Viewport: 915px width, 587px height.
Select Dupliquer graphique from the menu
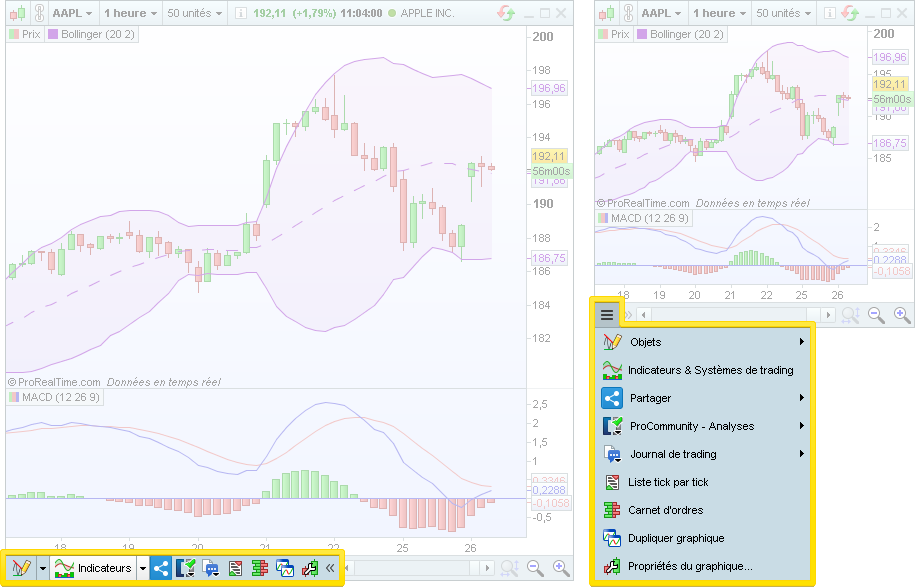pos(676,538)
